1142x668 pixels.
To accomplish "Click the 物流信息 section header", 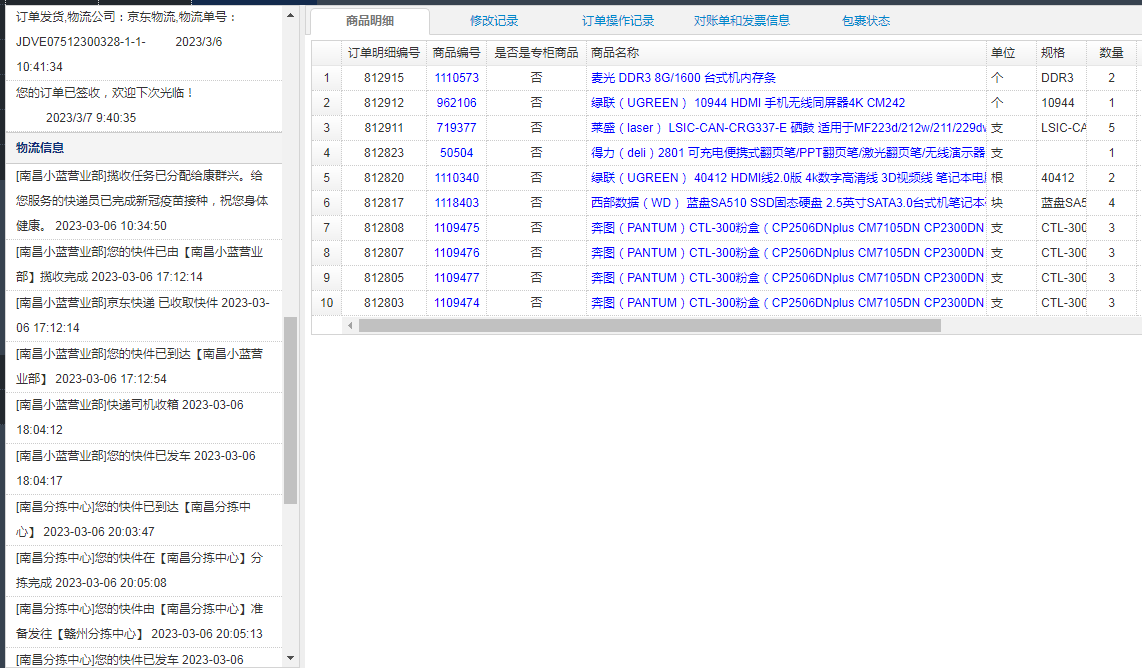I will (143, 148).
